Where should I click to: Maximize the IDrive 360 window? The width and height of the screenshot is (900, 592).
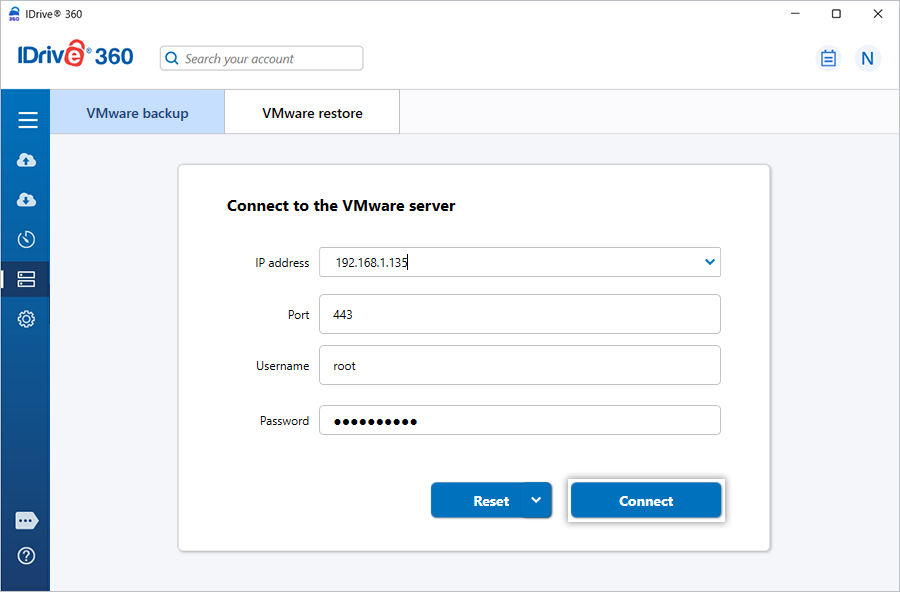coord(836,14)
